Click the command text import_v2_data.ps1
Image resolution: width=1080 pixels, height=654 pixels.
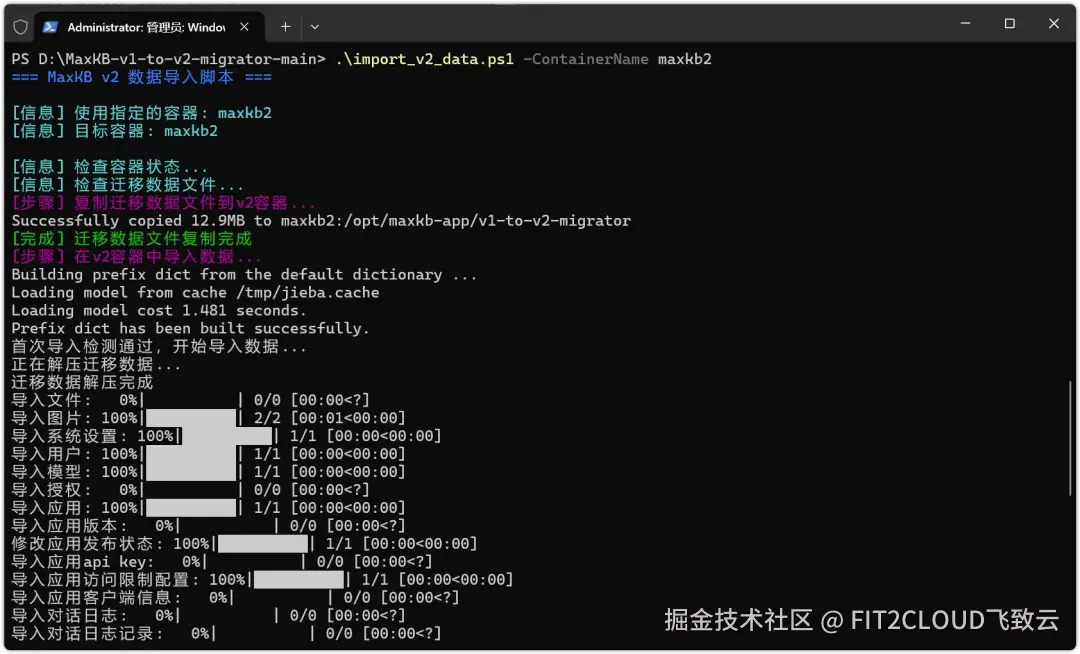tap(425, 59)
